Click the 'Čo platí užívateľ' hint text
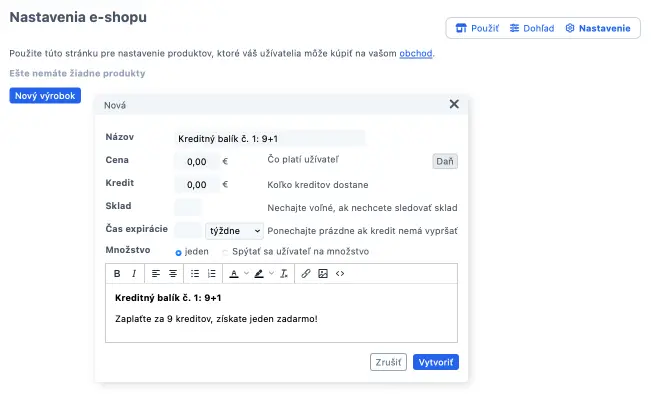The height and width of the screenshot is (399, 651). click(x=303, y=159)
